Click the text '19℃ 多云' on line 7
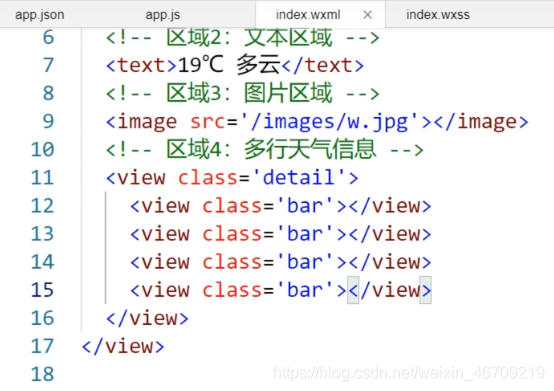Image resolution: width=554 pixels, height=391 pixels. pyautogui.click(x=229, y=65)
